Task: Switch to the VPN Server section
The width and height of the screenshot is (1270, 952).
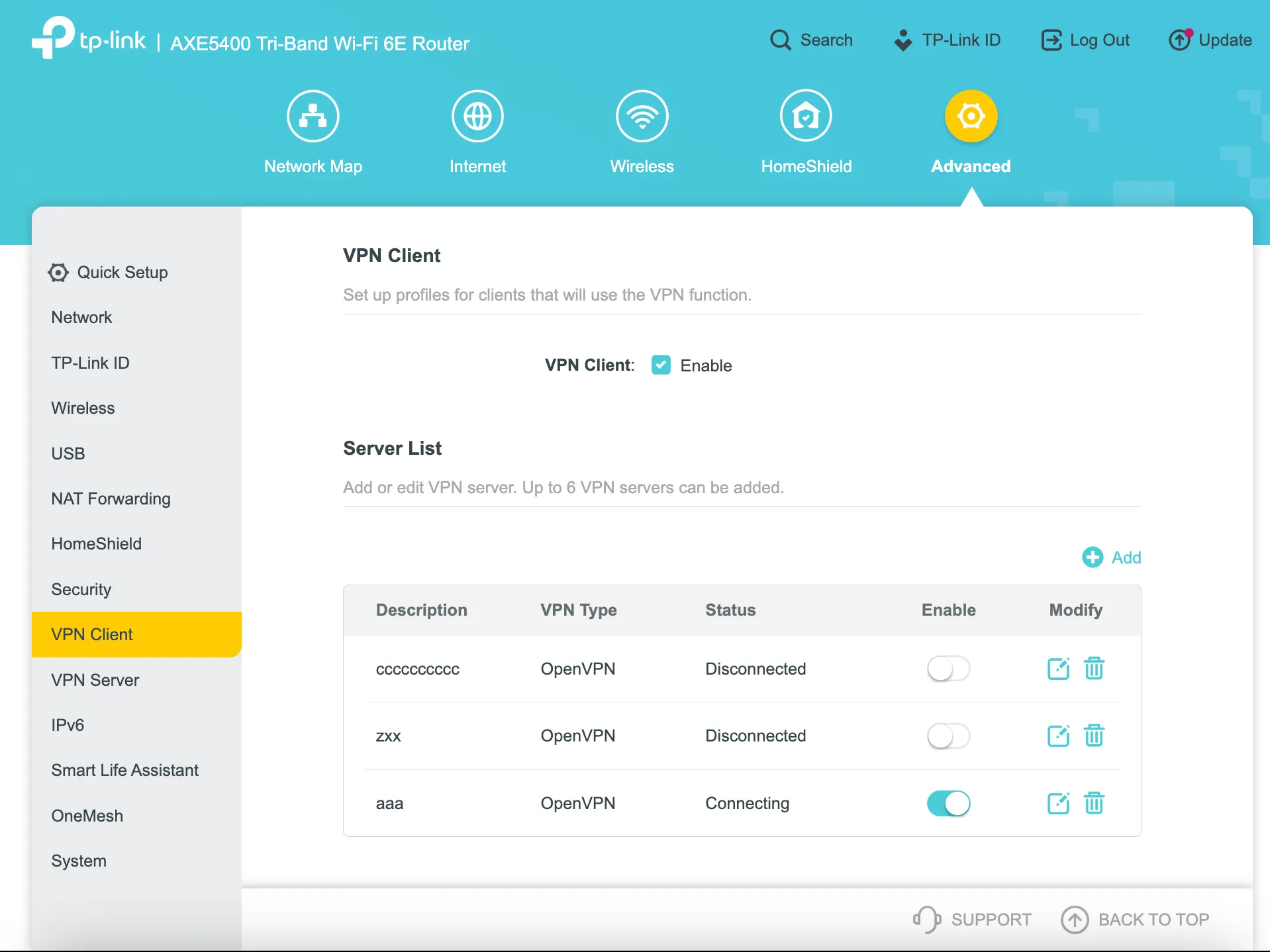Action: [95, 679]
